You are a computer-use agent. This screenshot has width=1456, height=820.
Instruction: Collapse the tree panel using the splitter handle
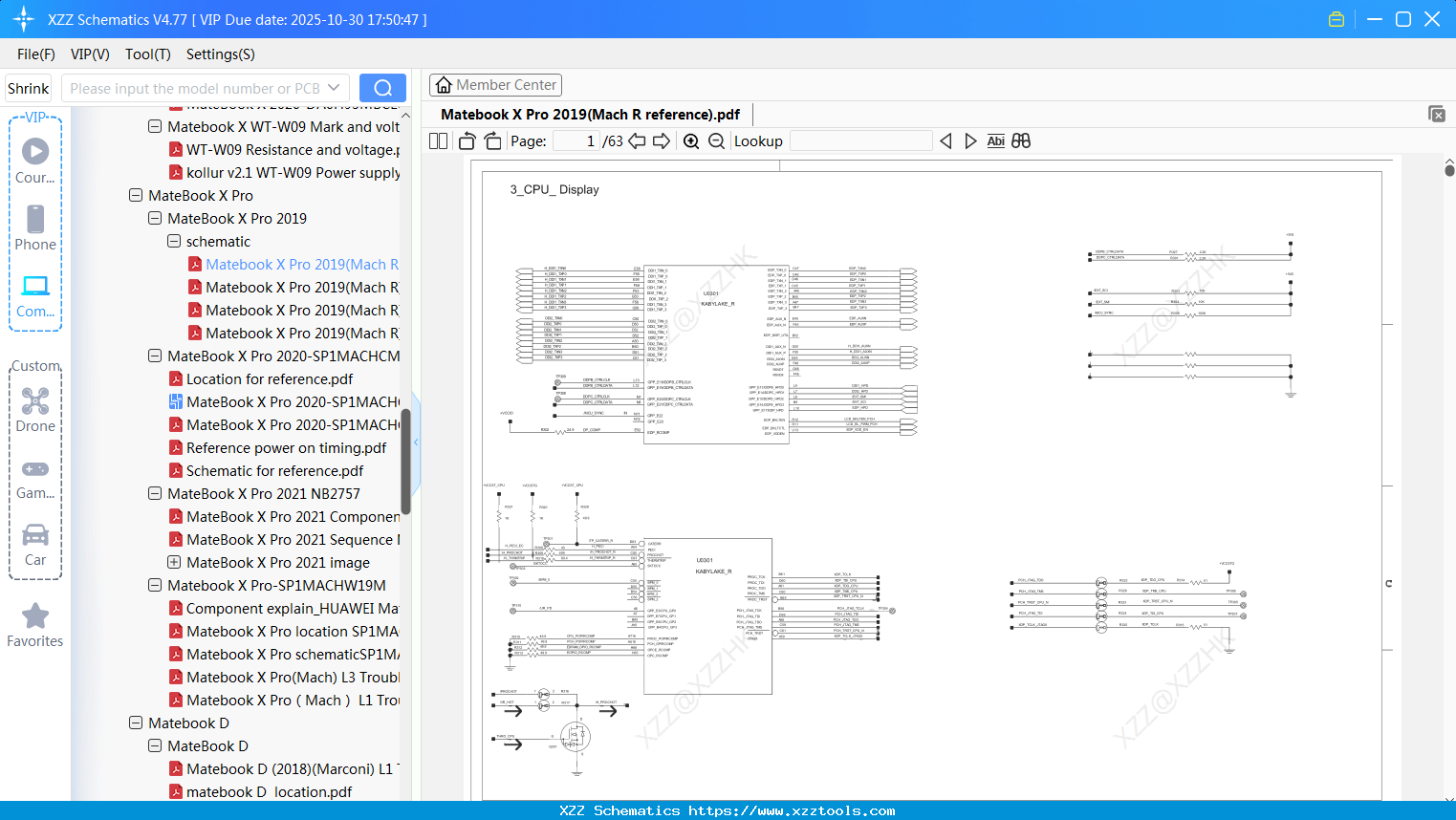pos(416,442)
